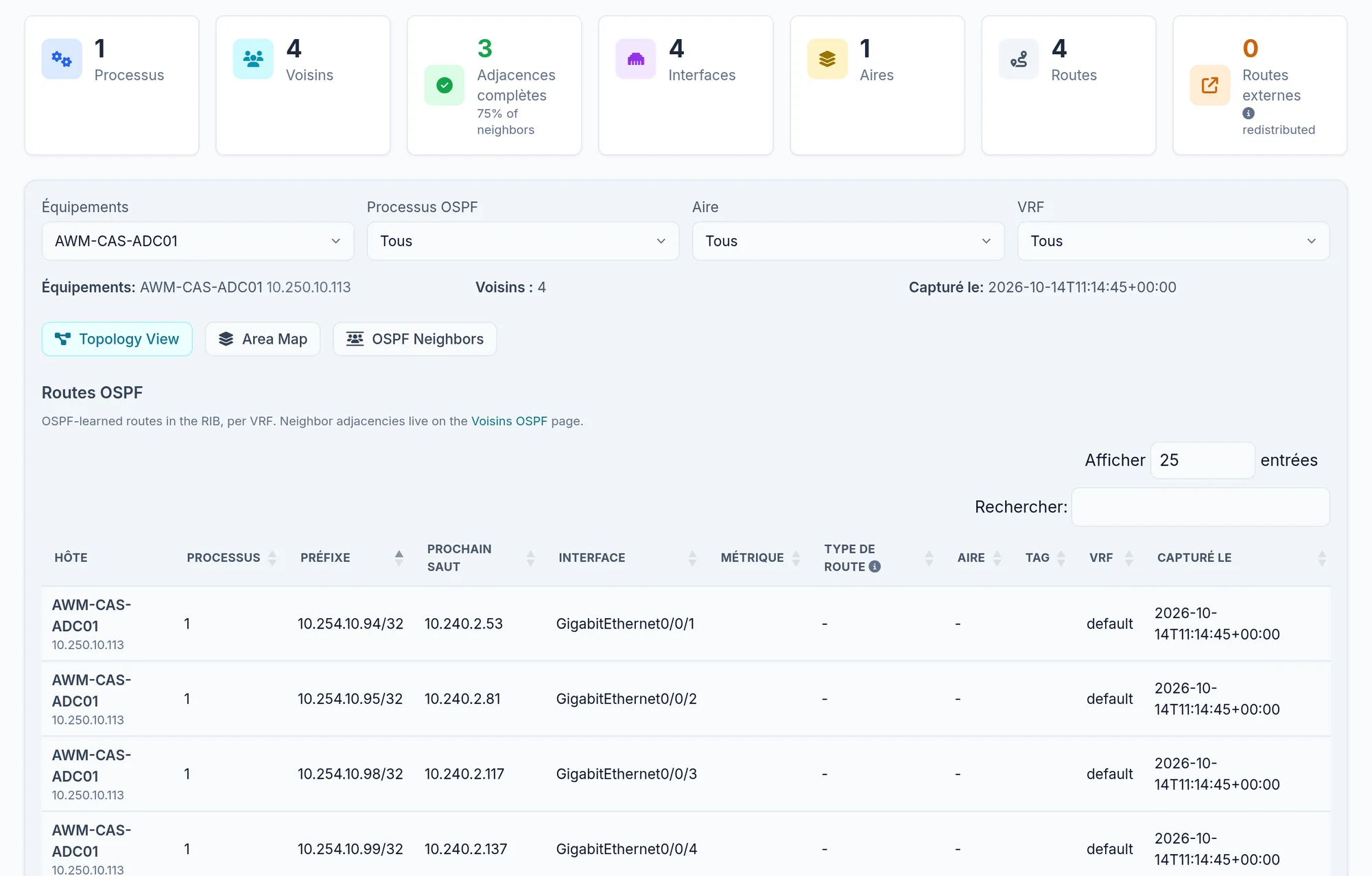1372x876 pixels.
Task: Click the yellow Aires layers icon
Action: [x=827, y=59]
